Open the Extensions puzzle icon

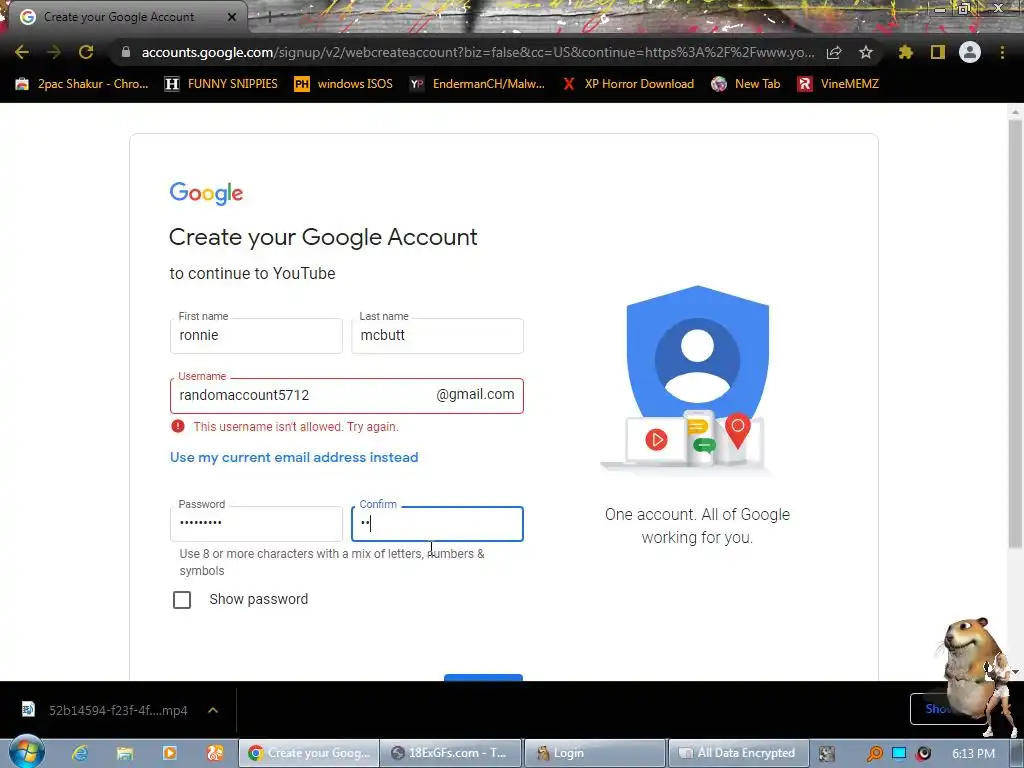[x=906, y=52]
